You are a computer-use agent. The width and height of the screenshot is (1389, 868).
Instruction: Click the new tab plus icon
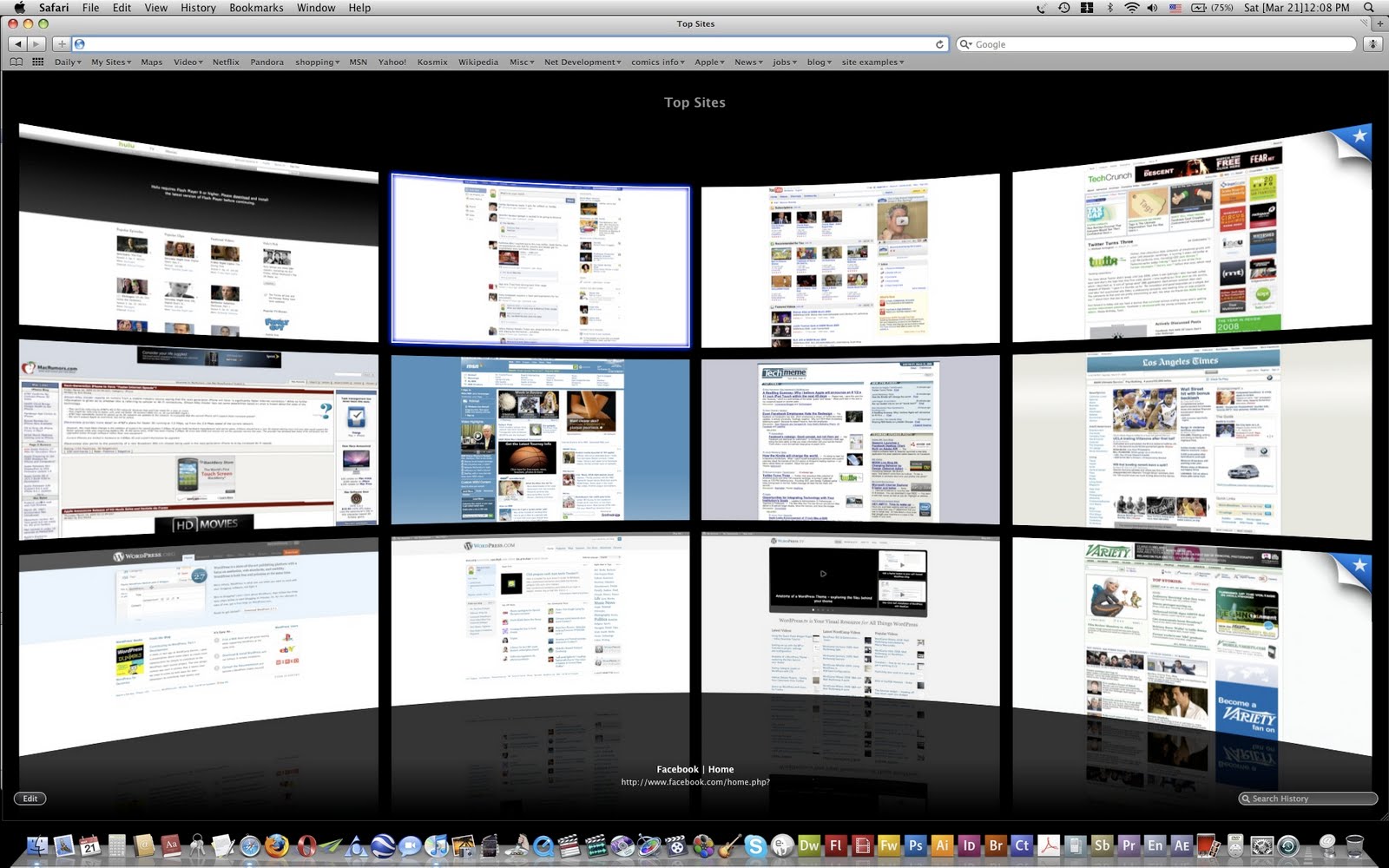pyautogui.click(x=62, y=43)
